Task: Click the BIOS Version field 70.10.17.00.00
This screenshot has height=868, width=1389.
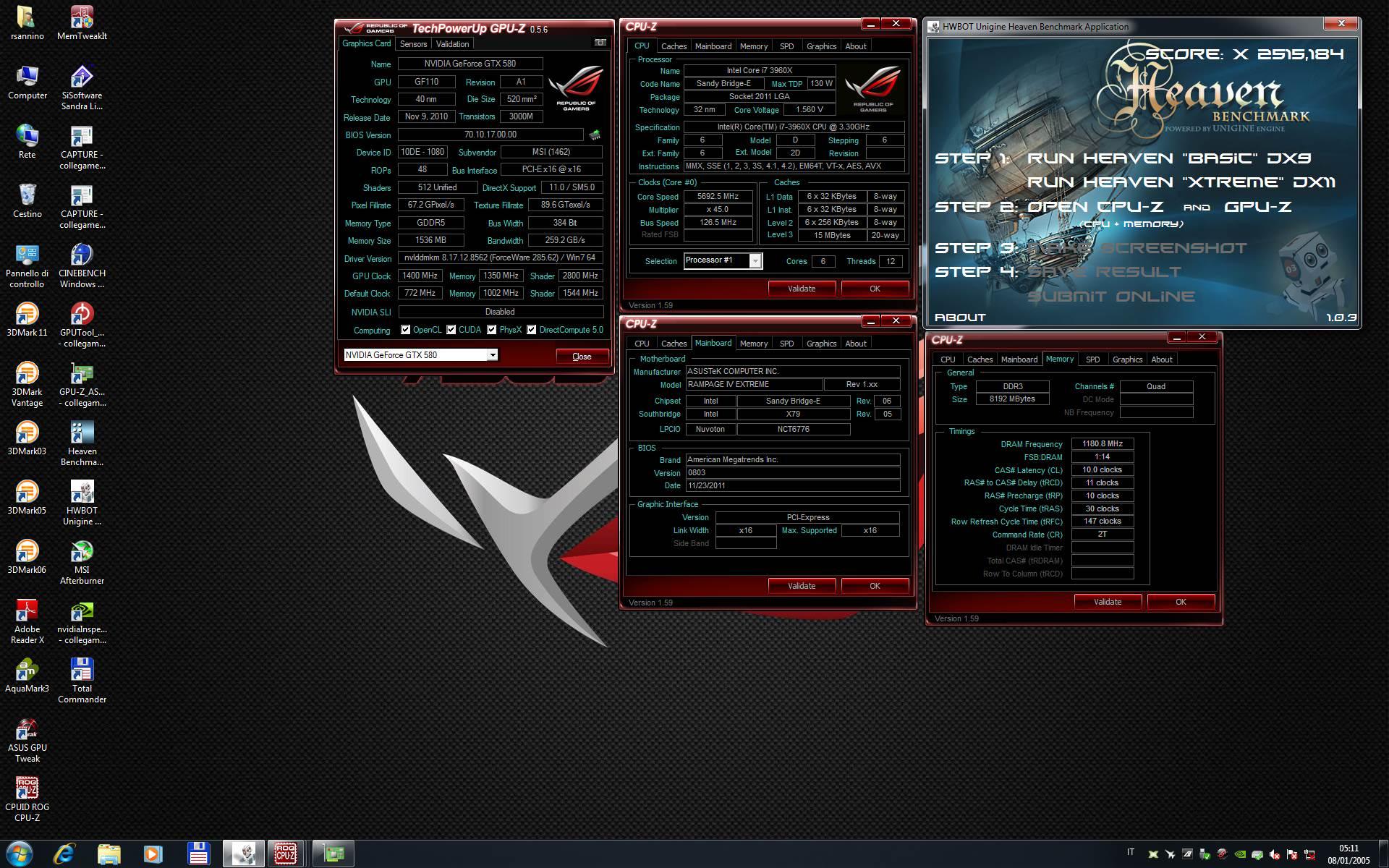Action: click(x=490, y=135)
